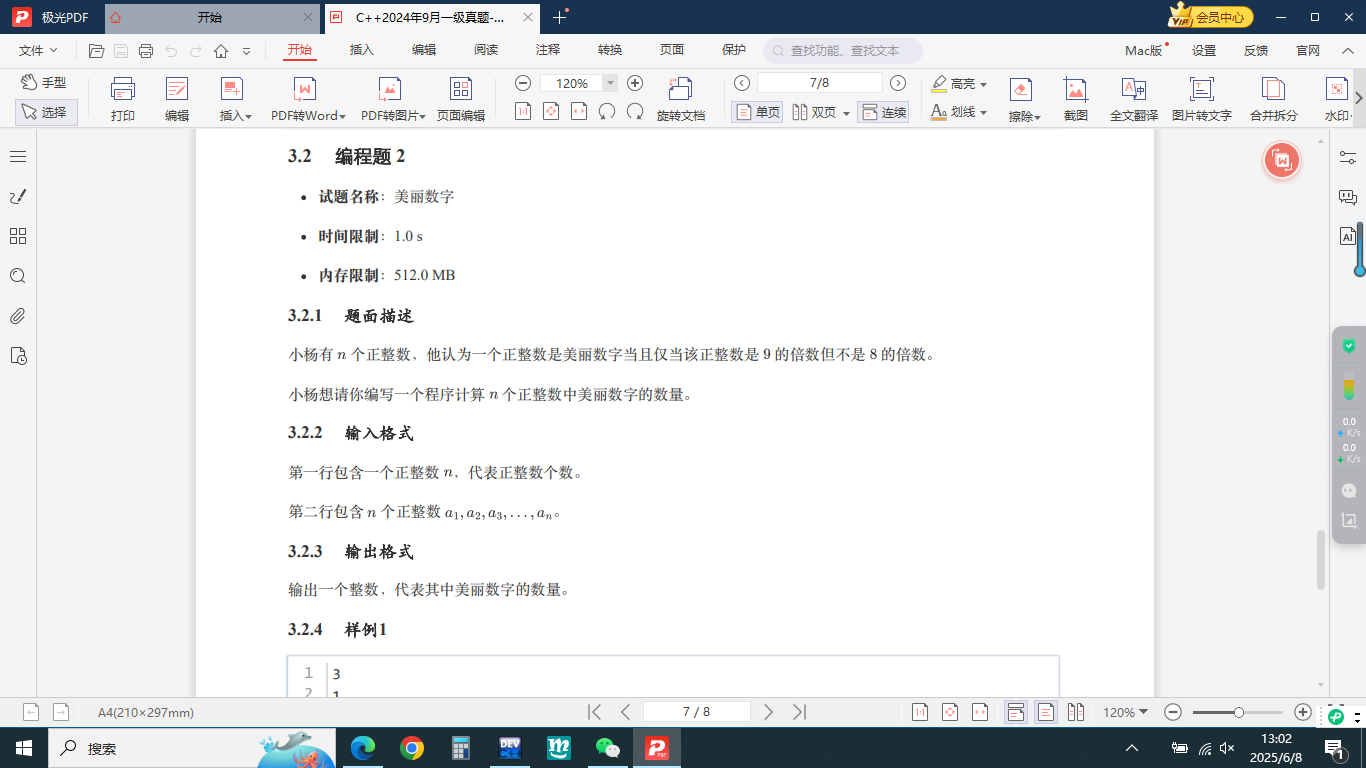This screenshot has height=768, width=1366.
Task: Rotate page counterclockwise icon in ribbon
Action: click(x=606, y=111)
